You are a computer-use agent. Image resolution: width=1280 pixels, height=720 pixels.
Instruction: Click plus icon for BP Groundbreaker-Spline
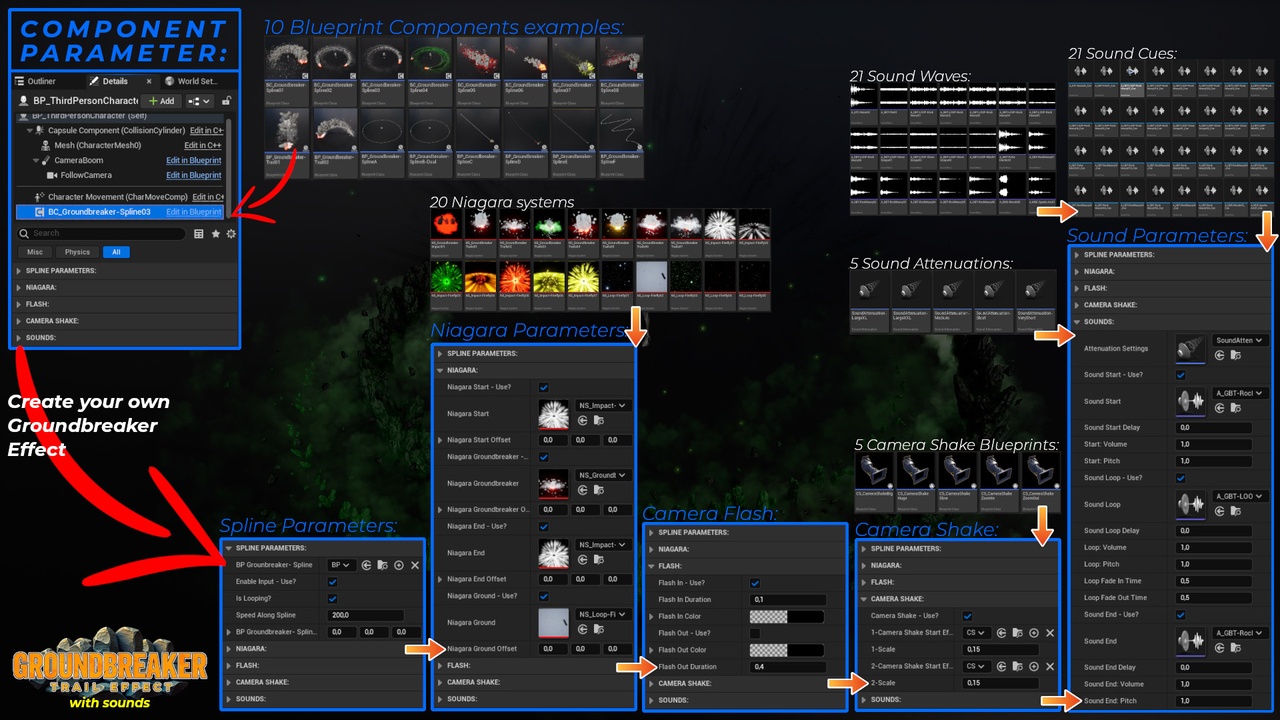[398, 565]
